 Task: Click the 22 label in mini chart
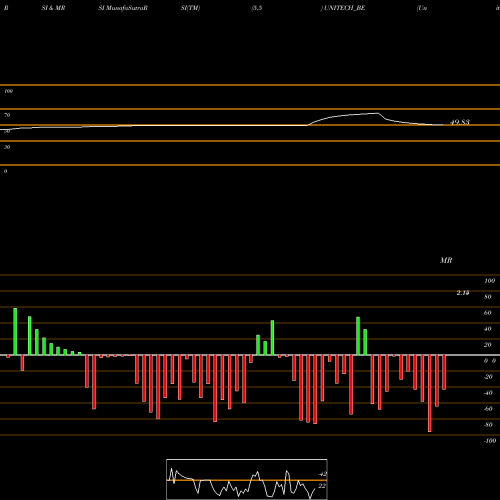click(322, 486)
